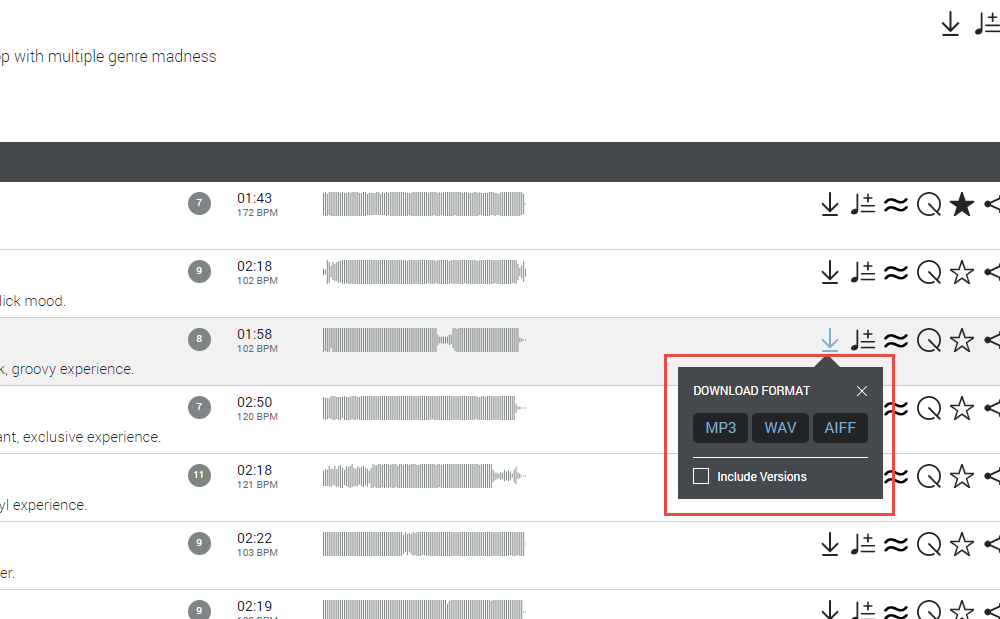The image size is (1000, 619).
Task: Close the Download Format popup
Action: (862, 391)
